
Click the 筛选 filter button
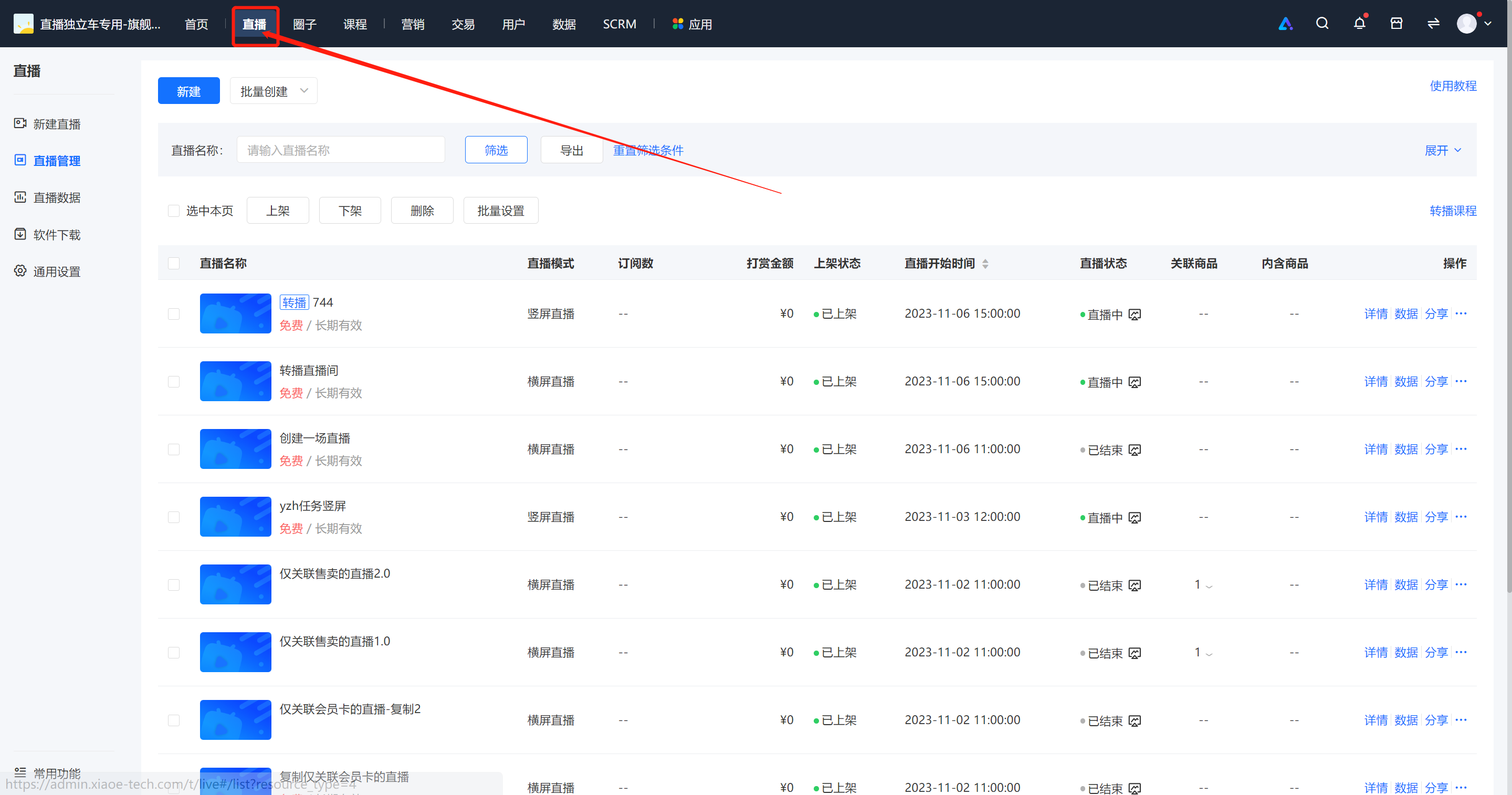point(496,150)
